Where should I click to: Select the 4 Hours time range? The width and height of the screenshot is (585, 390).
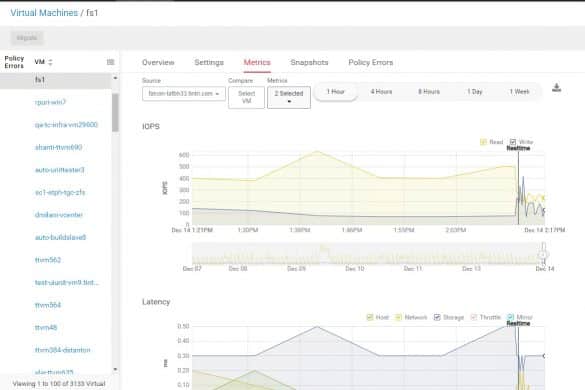(x=381, y=92)
